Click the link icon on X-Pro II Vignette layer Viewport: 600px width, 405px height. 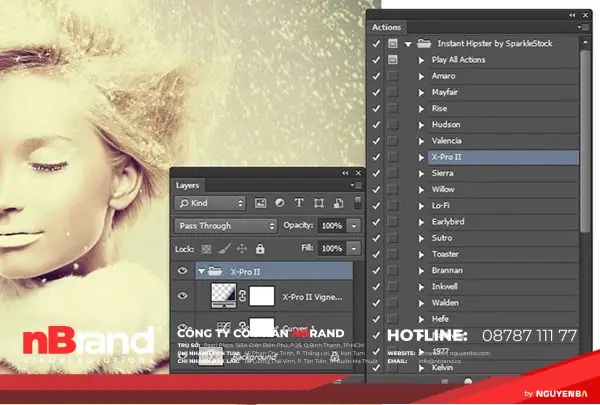pyautogui.click(x=242, y=296)
